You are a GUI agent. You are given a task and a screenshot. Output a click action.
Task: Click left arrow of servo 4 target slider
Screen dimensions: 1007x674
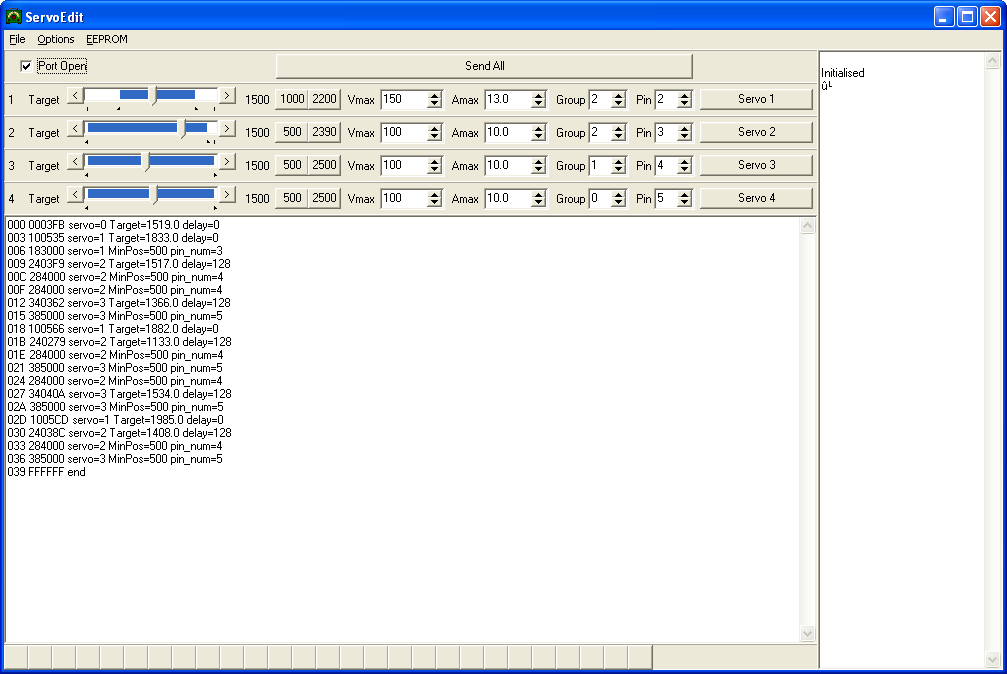[75, 194]
